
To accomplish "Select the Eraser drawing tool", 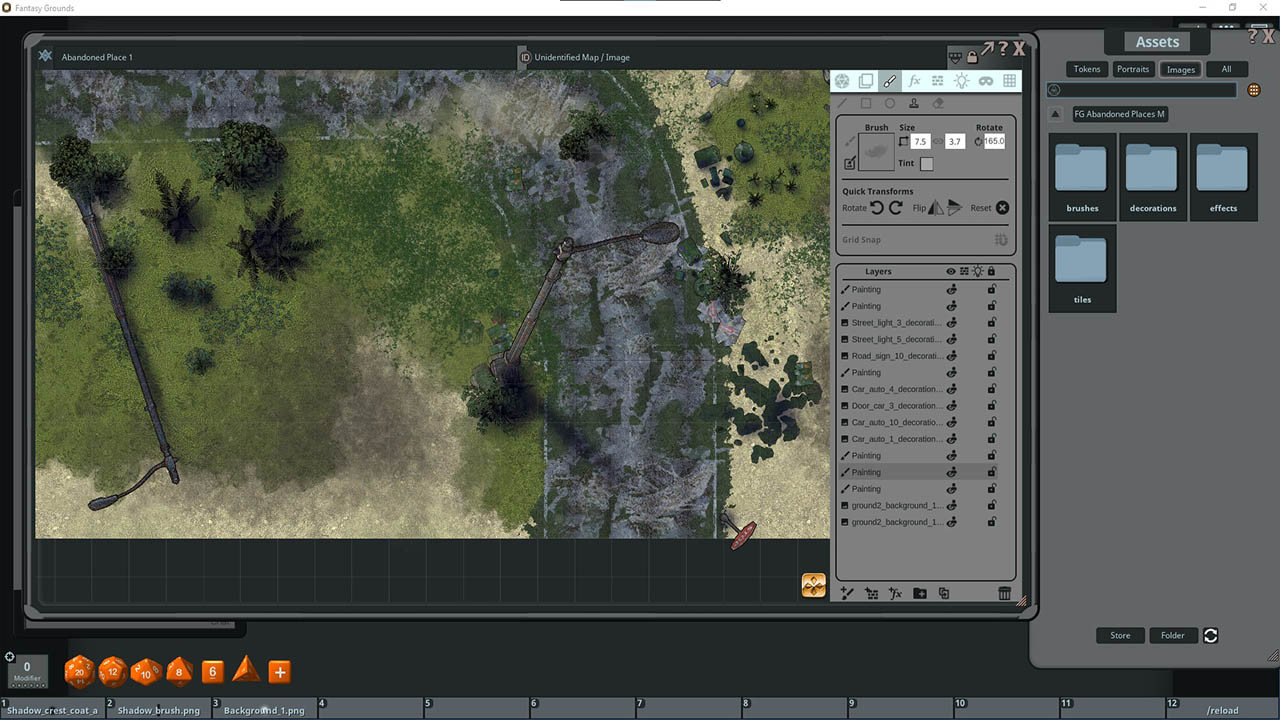I will [938, 103].
